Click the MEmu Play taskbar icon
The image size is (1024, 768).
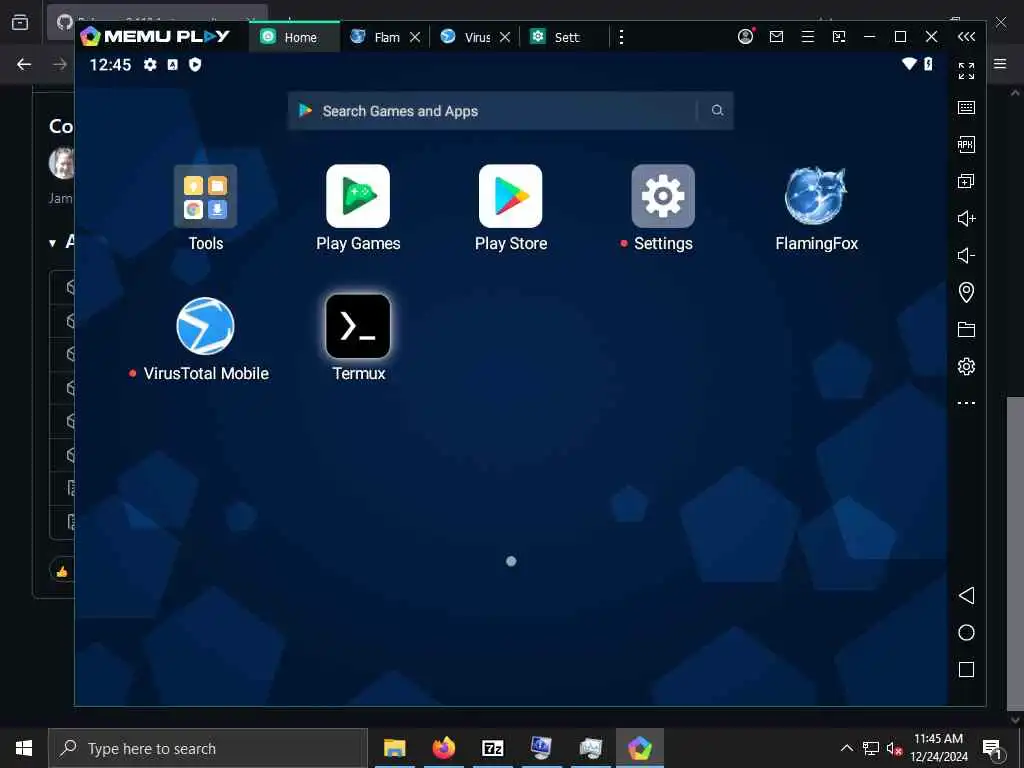pyautogui.click(x=640, y=748)
